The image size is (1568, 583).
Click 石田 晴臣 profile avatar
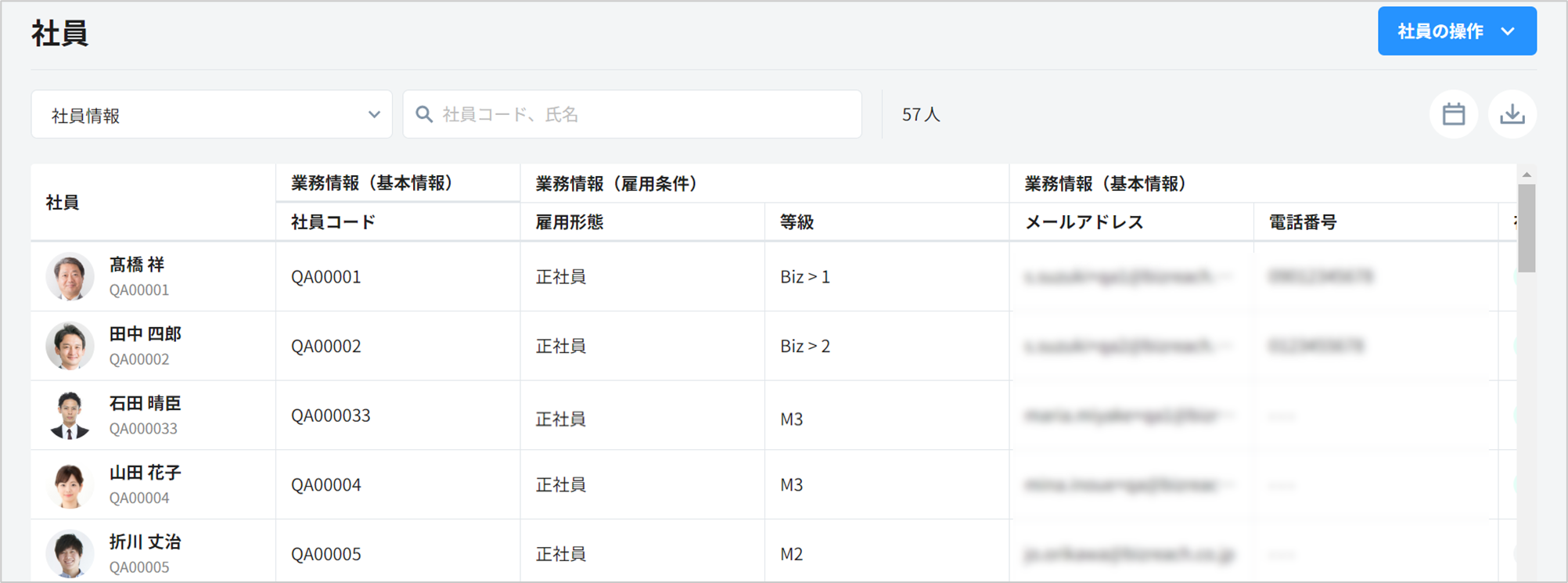(70, 415)
